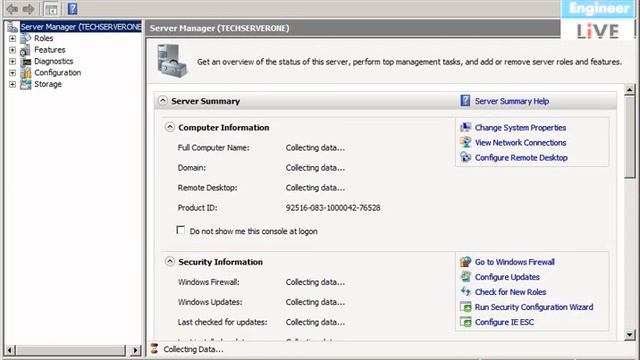This screenshot has width=640, height=360.
Task: Open the View Network Connections link
Action: pos(520,143)
